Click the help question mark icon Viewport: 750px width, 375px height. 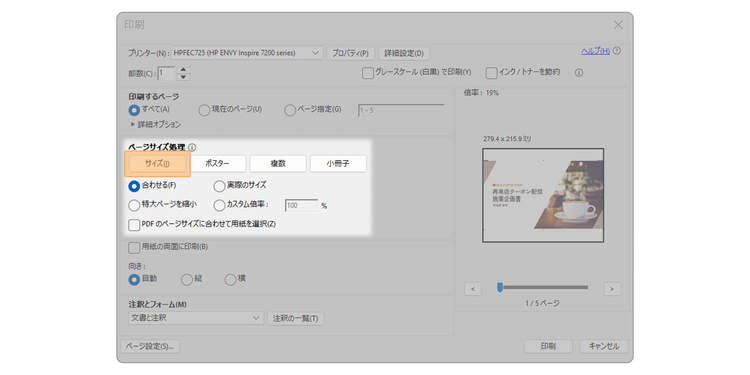[617, 51]
